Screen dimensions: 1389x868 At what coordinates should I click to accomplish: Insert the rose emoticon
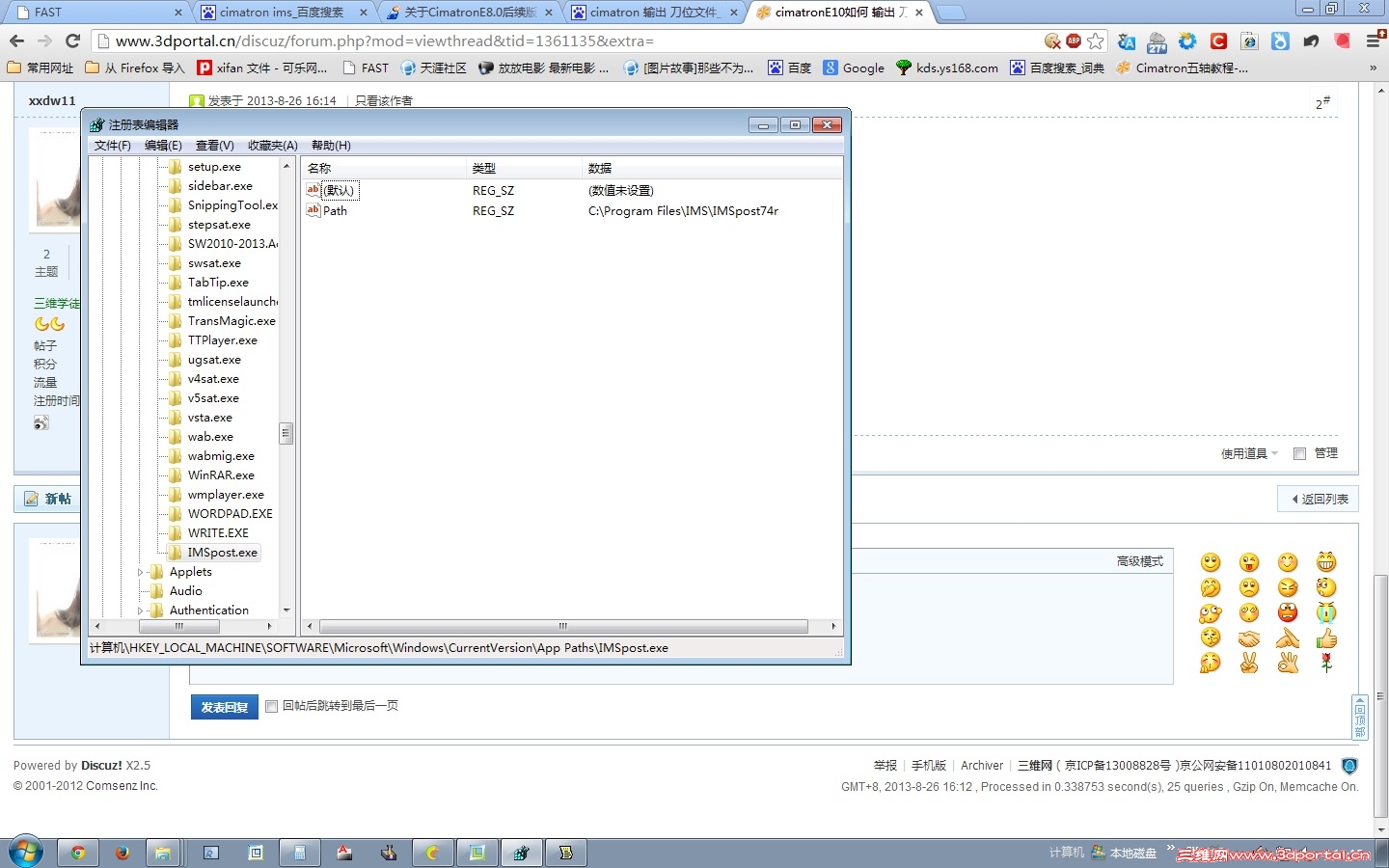[x=1326, y=663]
